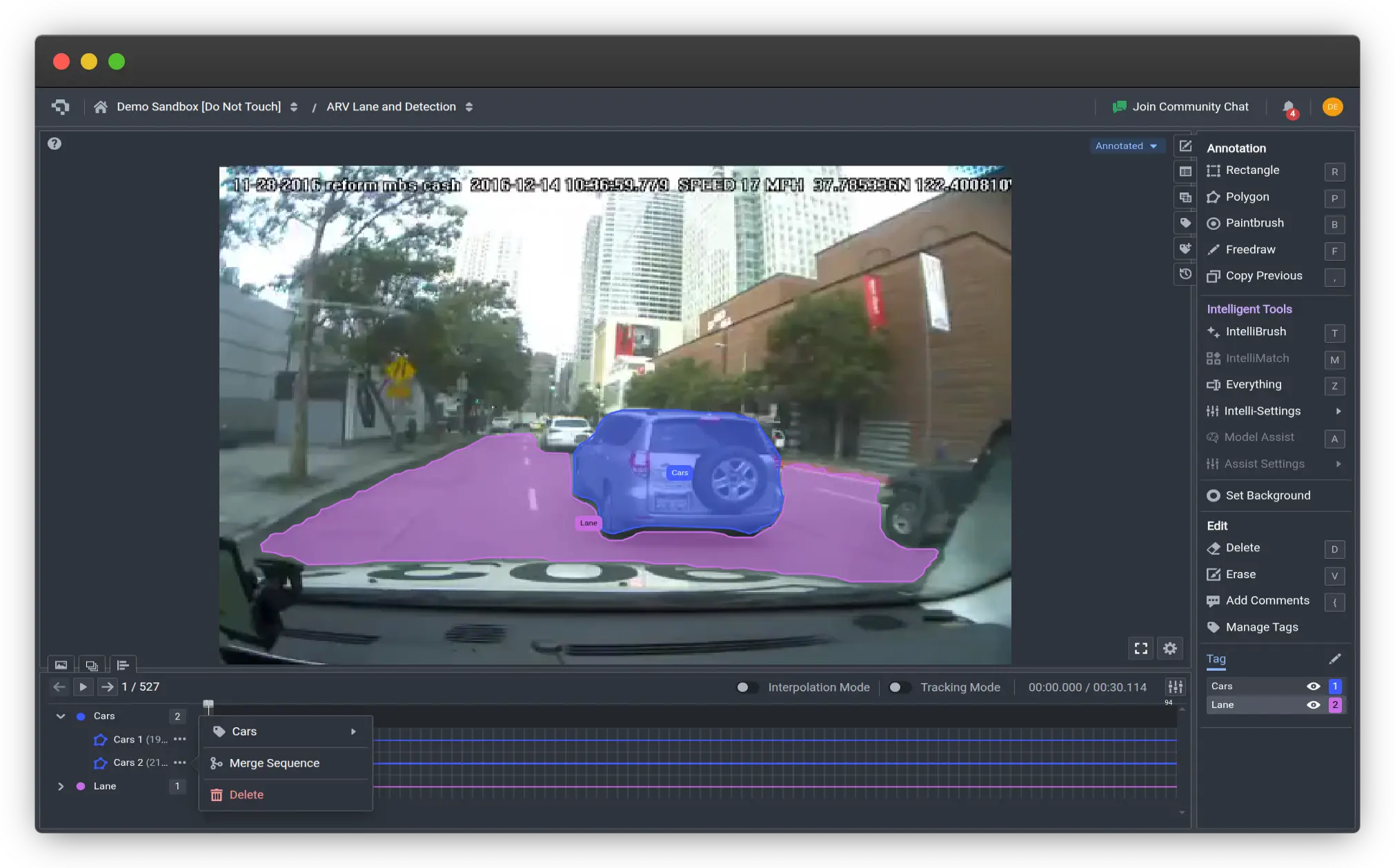
Task: Open notifications bell icon
Action: tap(1288, 108)
